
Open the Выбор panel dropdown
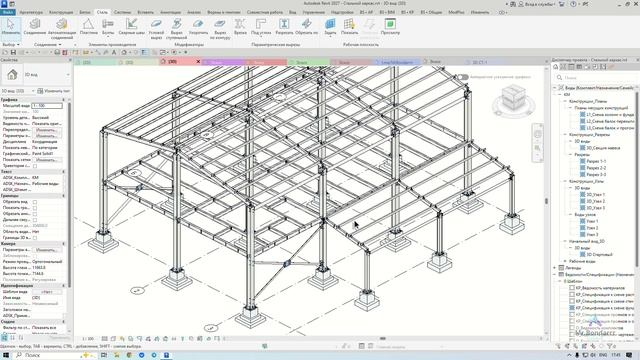[x=11, y=44]
